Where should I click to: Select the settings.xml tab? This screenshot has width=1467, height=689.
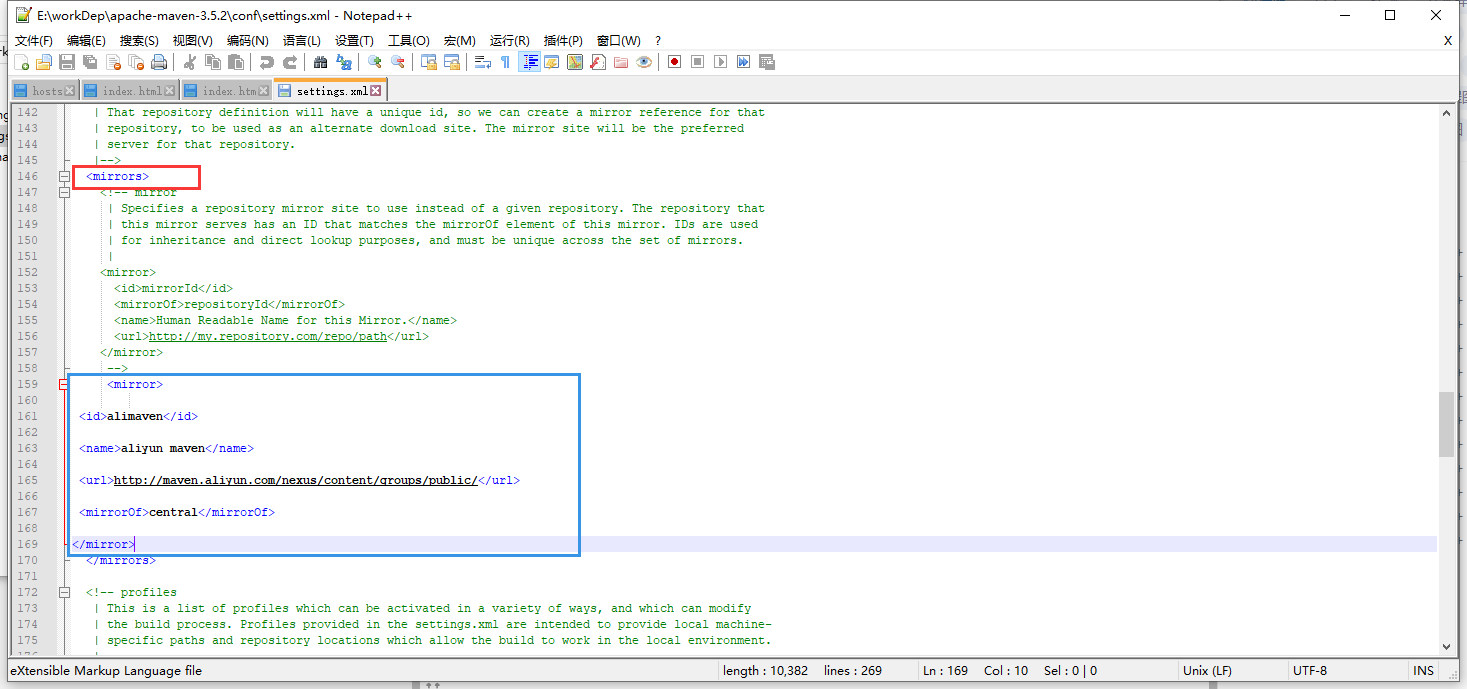330,91
